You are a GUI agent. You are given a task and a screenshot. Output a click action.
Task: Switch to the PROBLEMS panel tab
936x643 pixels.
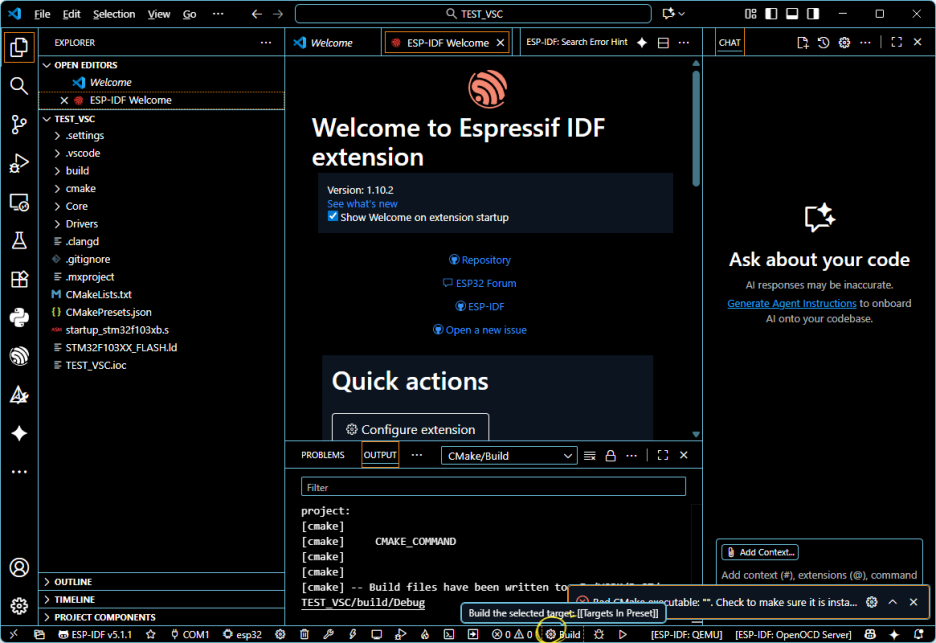(x=322, y=455)
